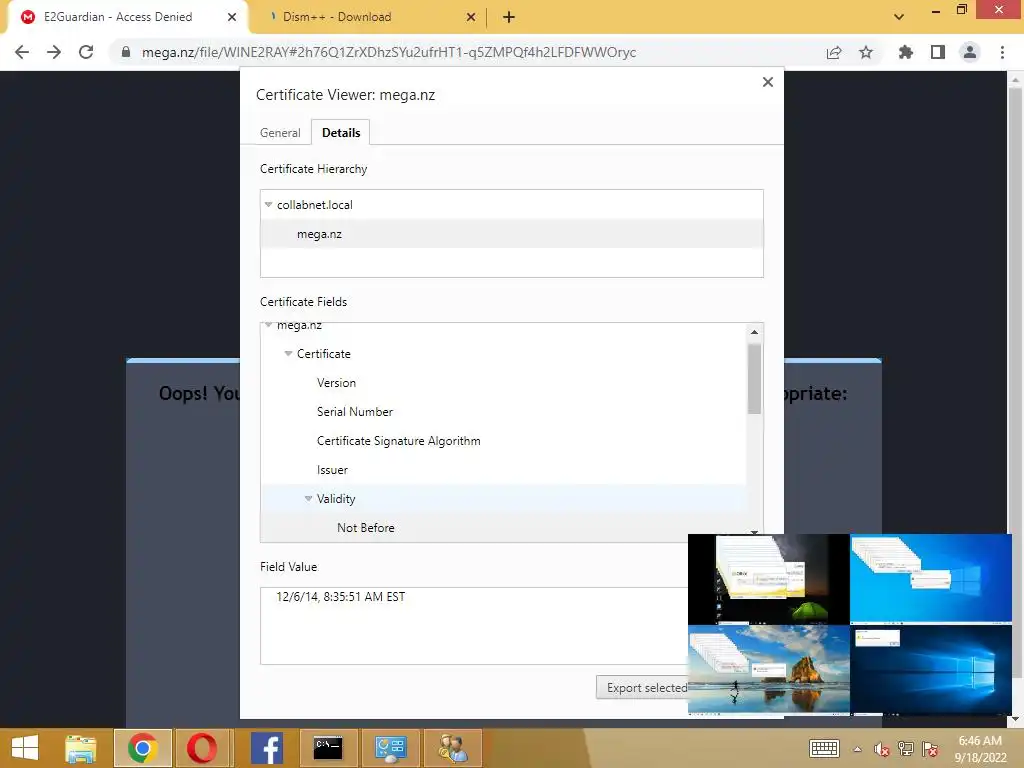Launch Opera from the taskbar
Viewport: 1024px width, 768px height.
pos(202,748)
